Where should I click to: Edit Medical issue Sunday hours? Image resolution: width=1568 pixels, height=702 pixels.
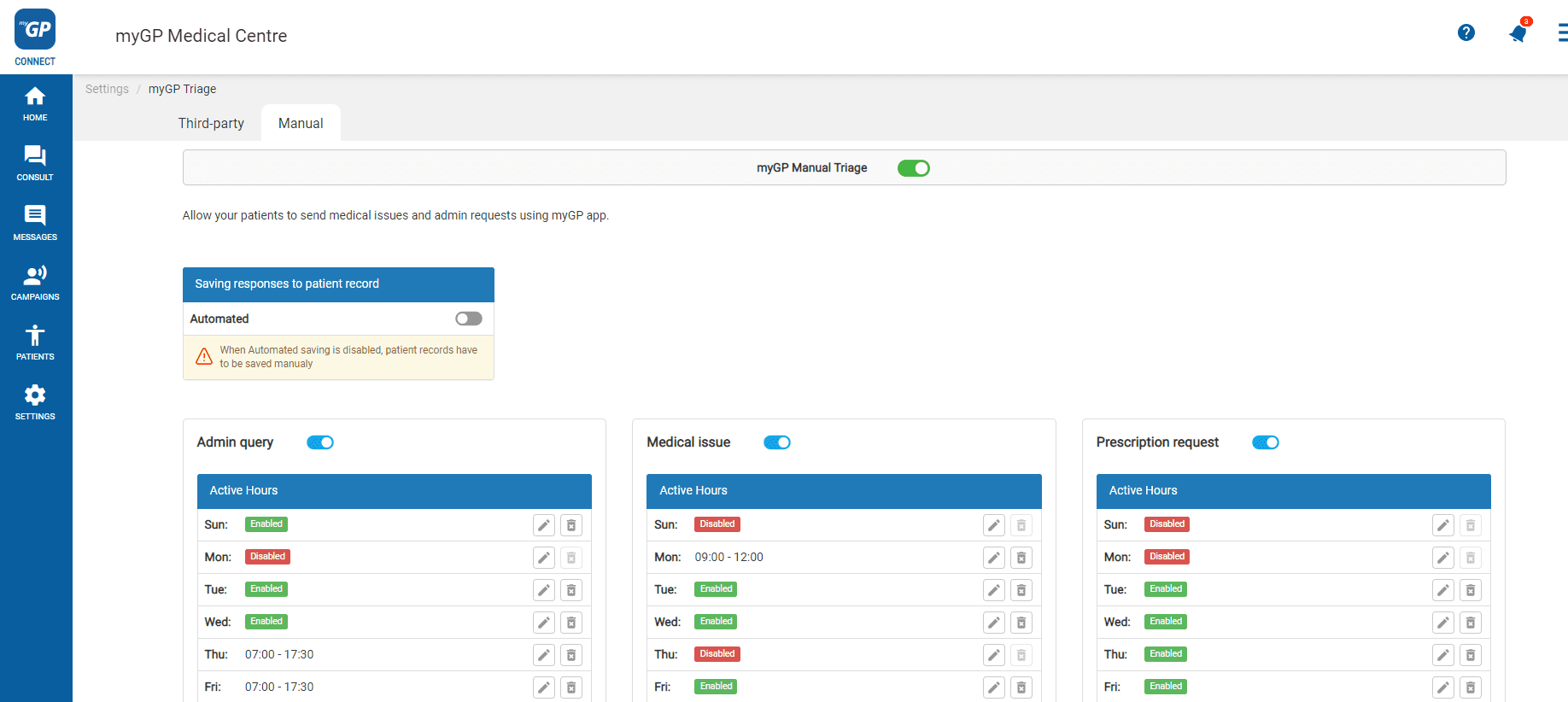pos(994,525)
